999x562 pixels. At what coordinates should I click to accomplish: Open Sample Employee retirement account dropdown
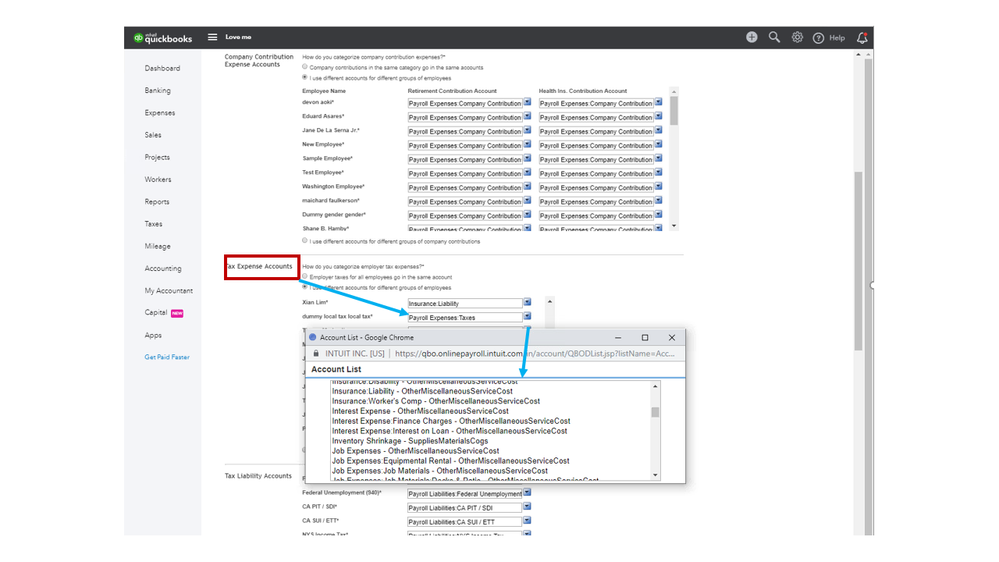[527, 158]
